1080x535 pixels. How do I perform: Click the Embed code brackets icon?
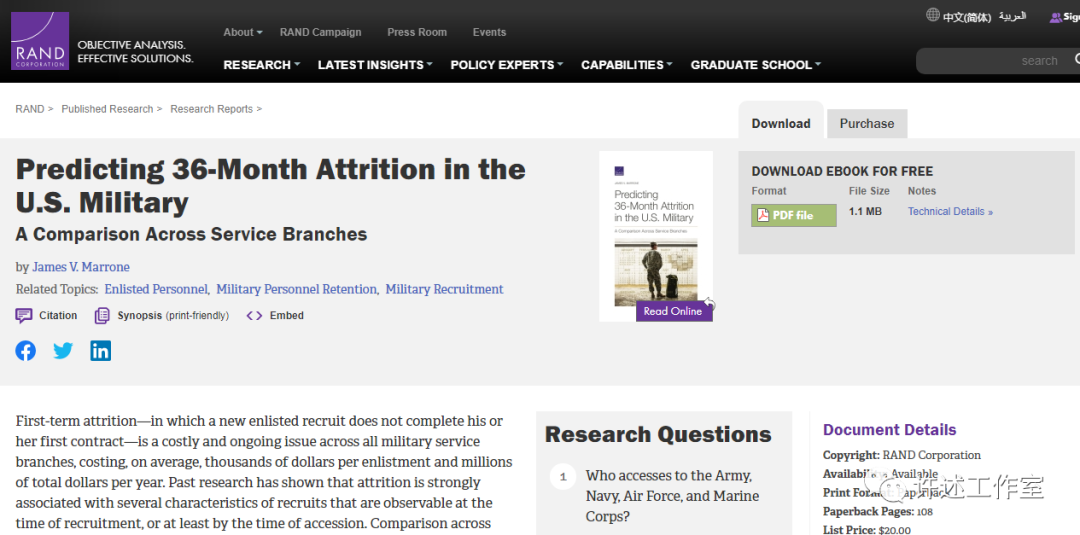point(254,315)
